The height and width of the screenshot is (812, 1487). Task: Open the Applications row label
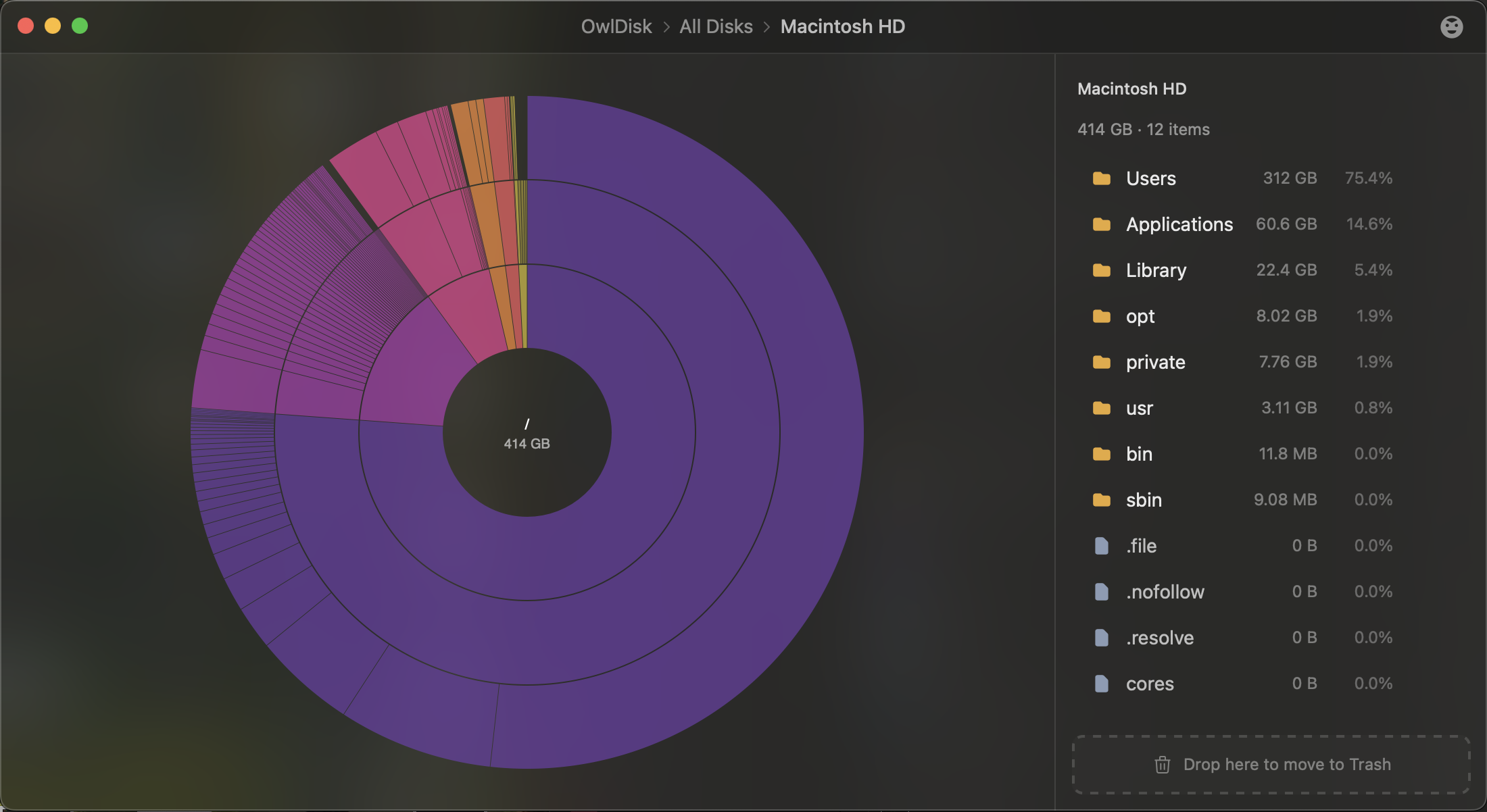click(1179, 224)
